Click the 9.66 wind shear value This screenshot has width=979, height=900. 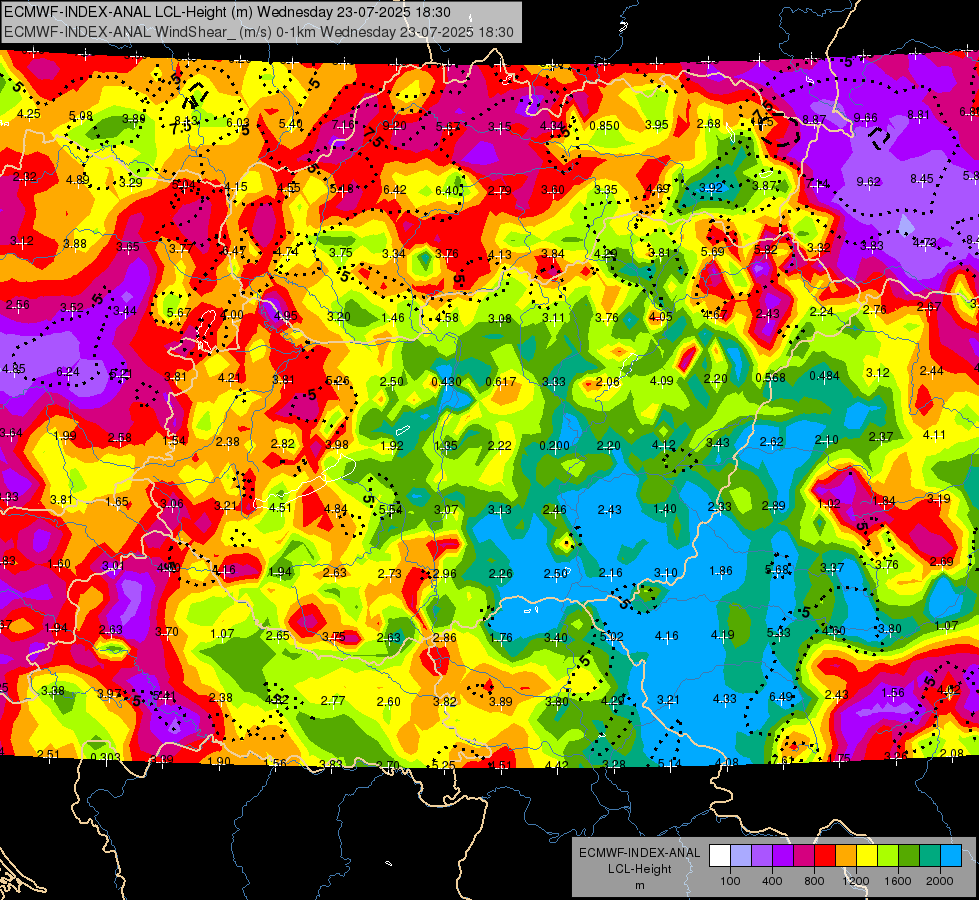pos(865,118)
